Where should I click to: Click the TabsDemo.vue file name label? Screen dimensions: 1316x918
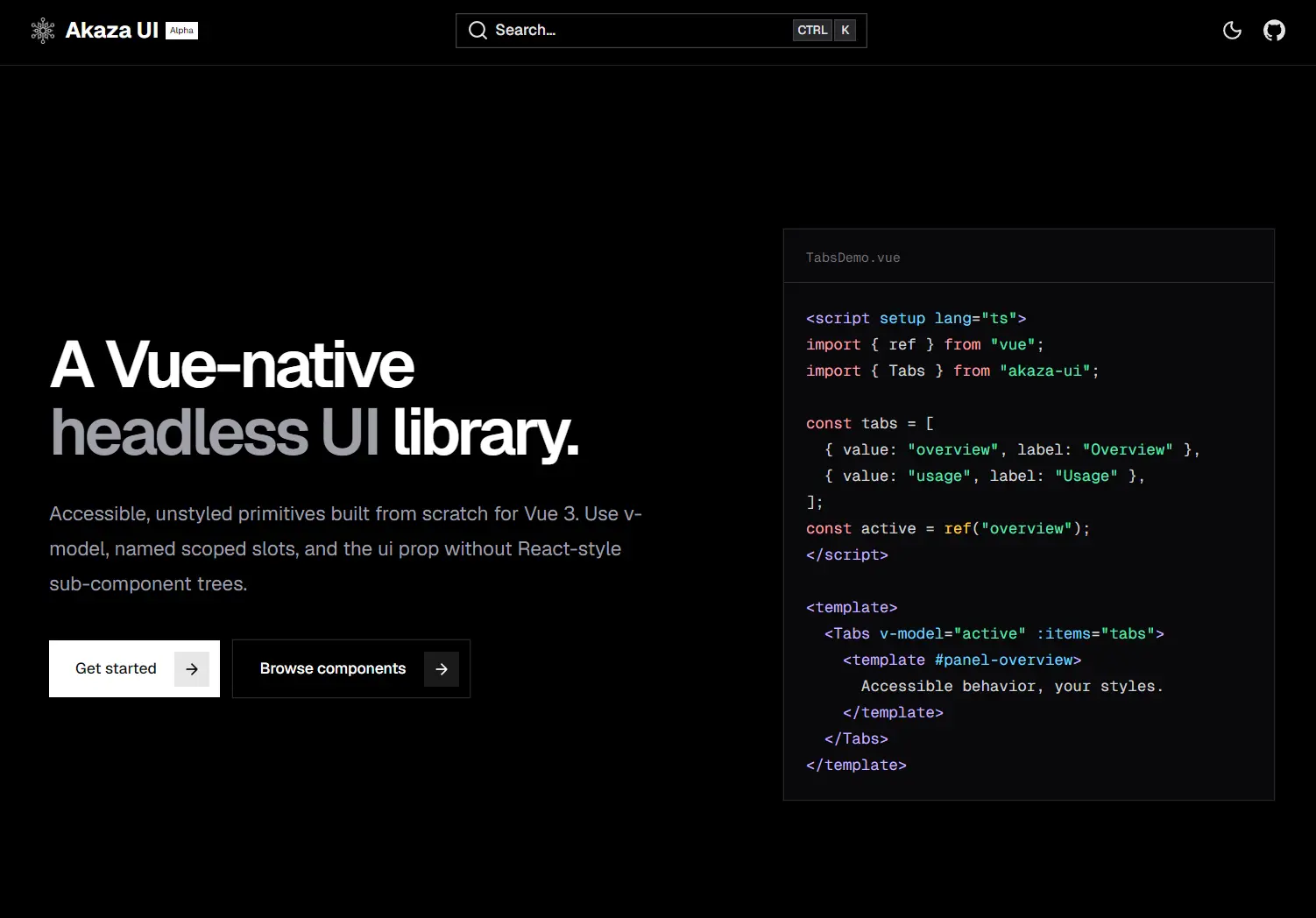click(x=853, y=258)
